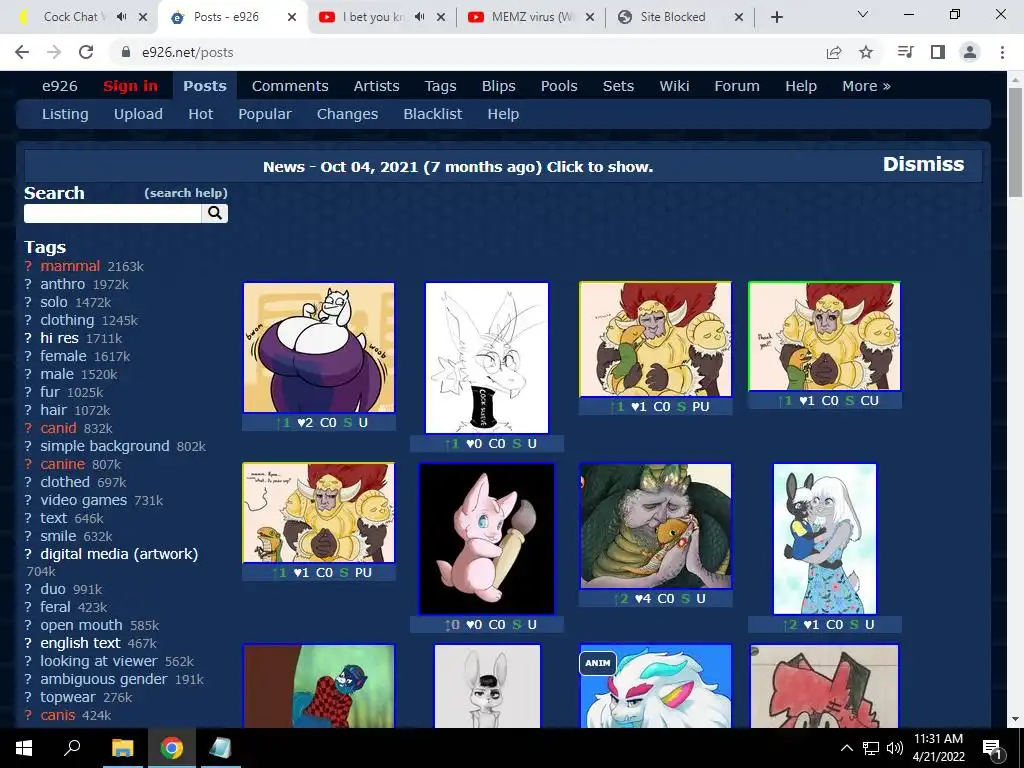Screen dimensions: 1024x768
Task: Click the 'video games' tag link
Action: point(84,500)
